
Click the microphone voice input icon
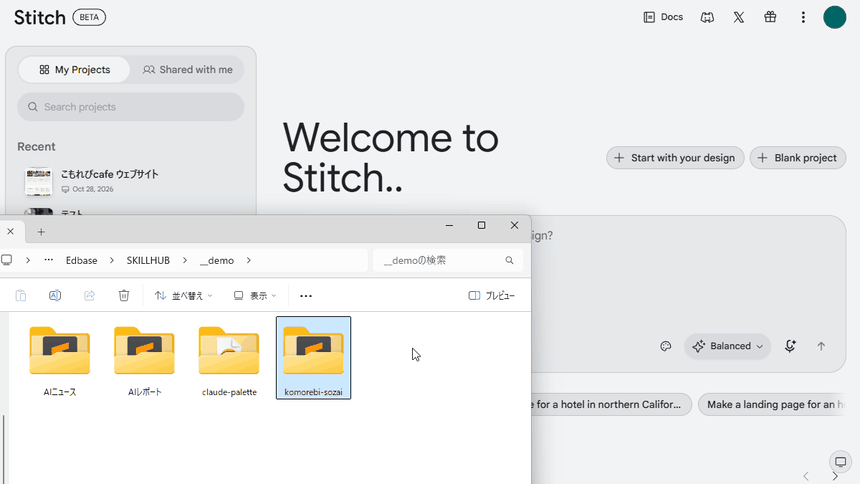[790, 346]
